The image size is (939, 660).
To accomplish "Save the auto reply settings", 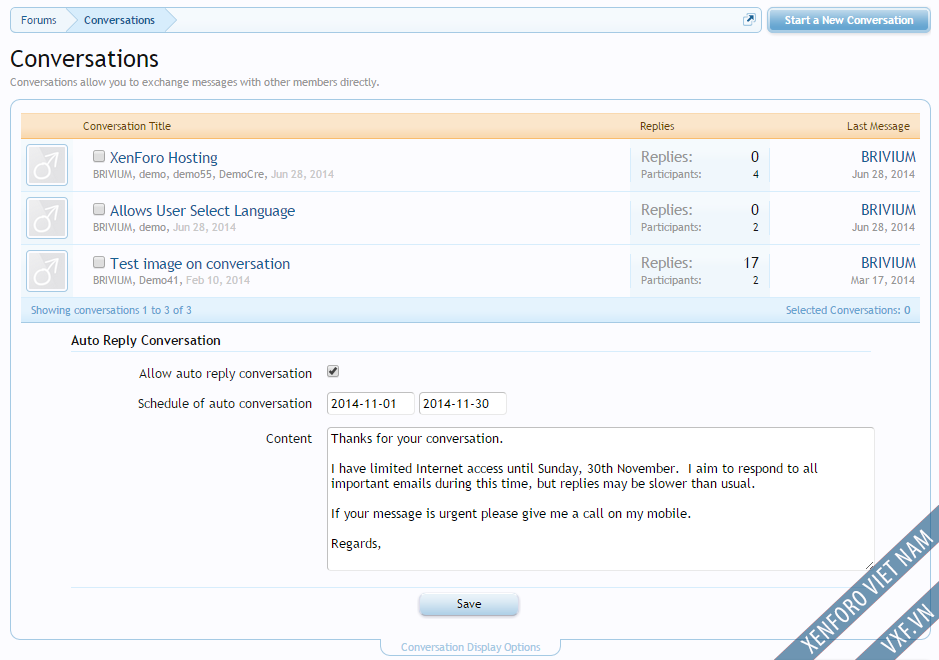I will coord(468,604).
